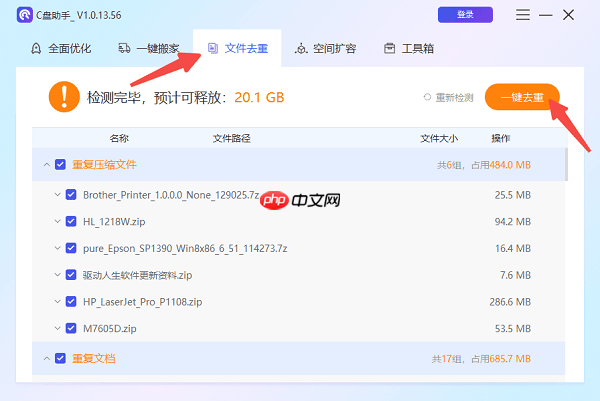
Task: Click the 53.5 MB size value
Action: coord(513,329)
